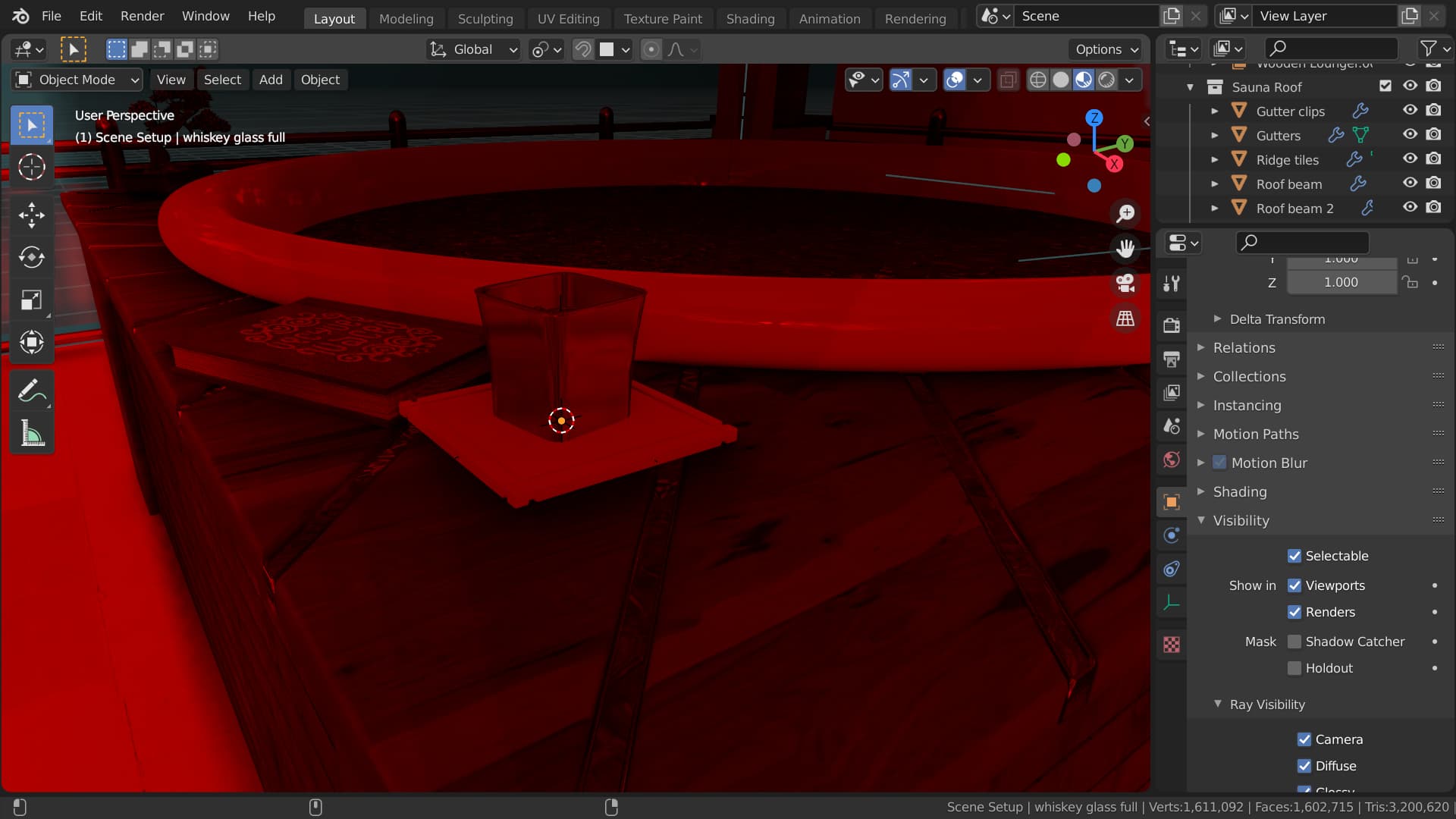Open the Options dropdown
Image resolution: width=1456 pixels, height=819 pixels.
(1106, 49)
